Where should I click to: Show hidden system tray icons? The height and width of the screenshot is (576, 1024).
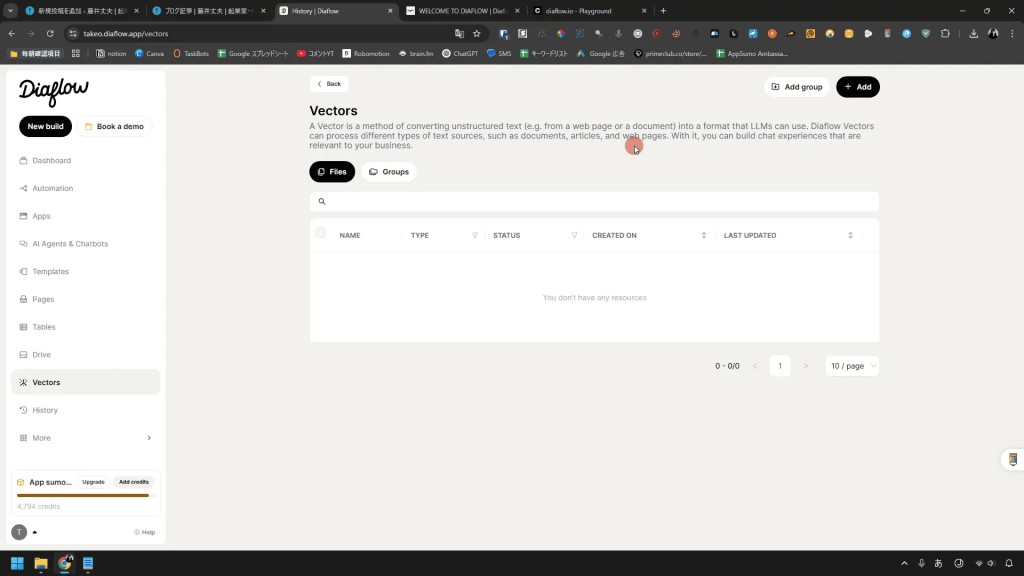pyautogui.click(x=904, y=563)
